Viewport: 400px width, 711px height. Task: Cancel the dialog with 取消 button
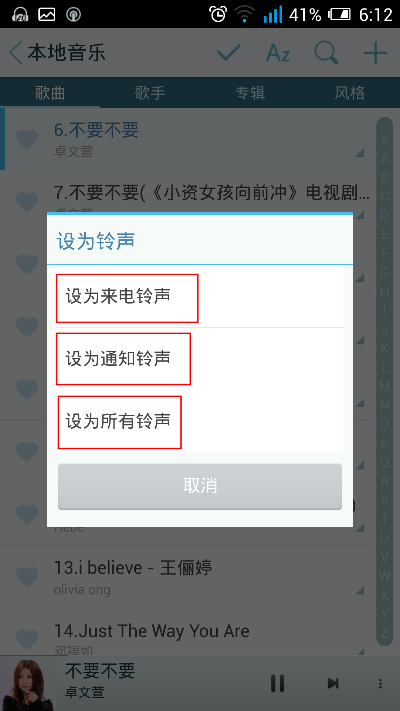tap(200, 486)
